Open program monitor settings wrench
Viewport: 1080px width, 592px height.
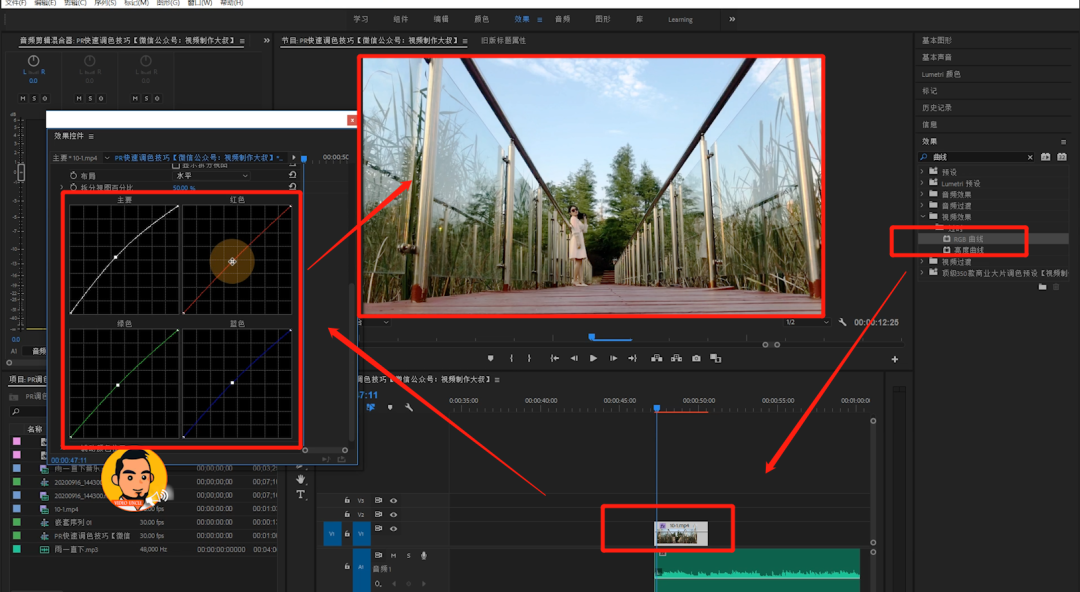click(842, 322)
